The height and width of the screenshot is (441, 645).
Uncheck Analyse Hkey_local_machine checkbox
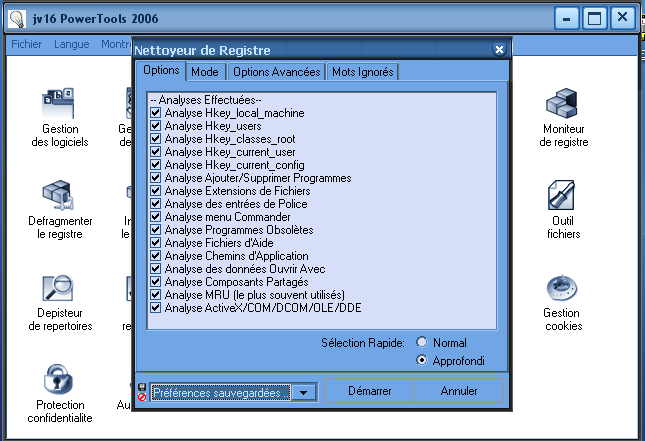(x=155, y=113)
